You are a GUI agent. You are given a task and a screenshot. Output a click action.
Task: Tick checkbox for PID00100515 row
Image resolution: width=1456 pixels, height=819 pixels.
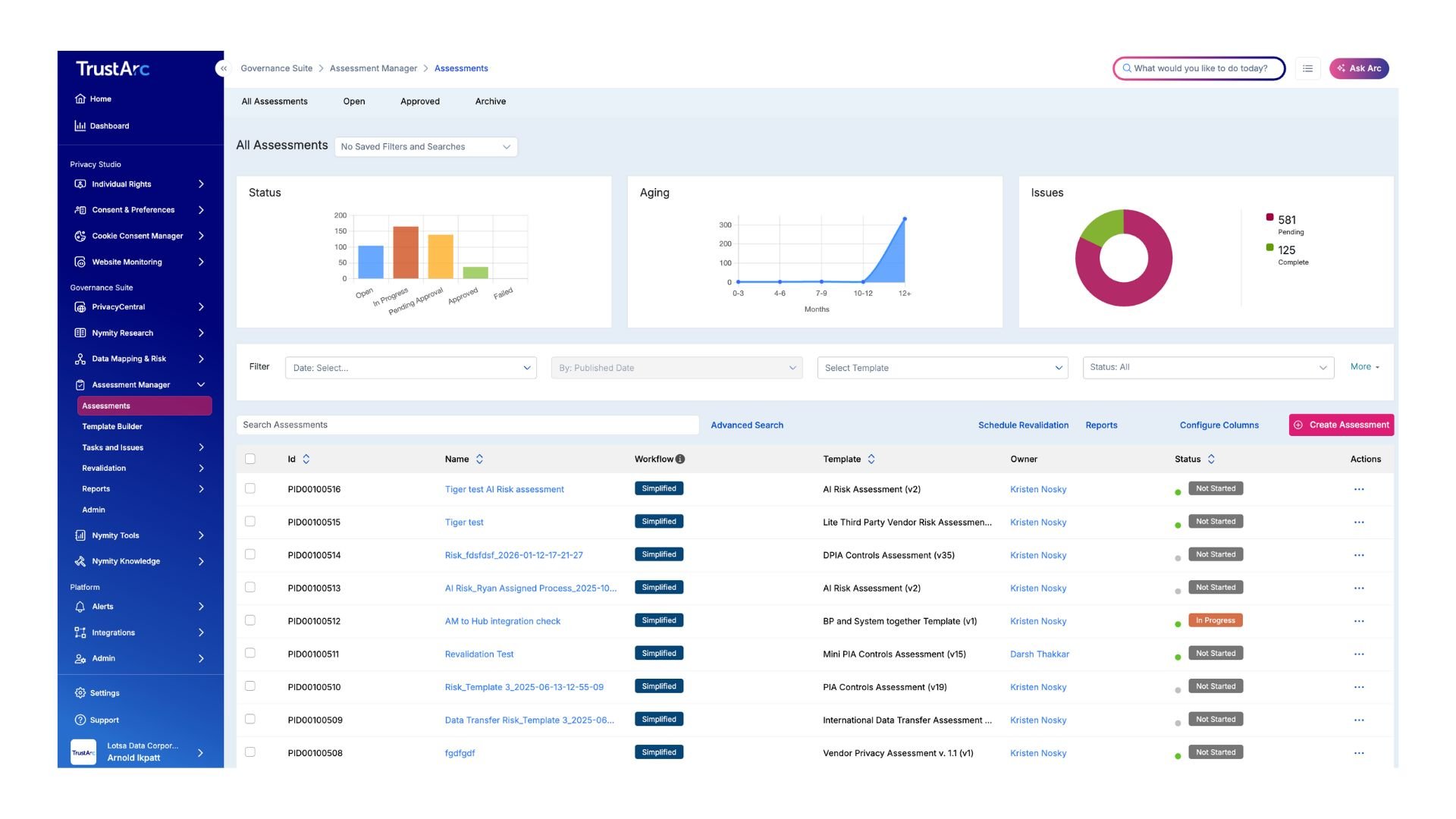click(x=250, y=522)
